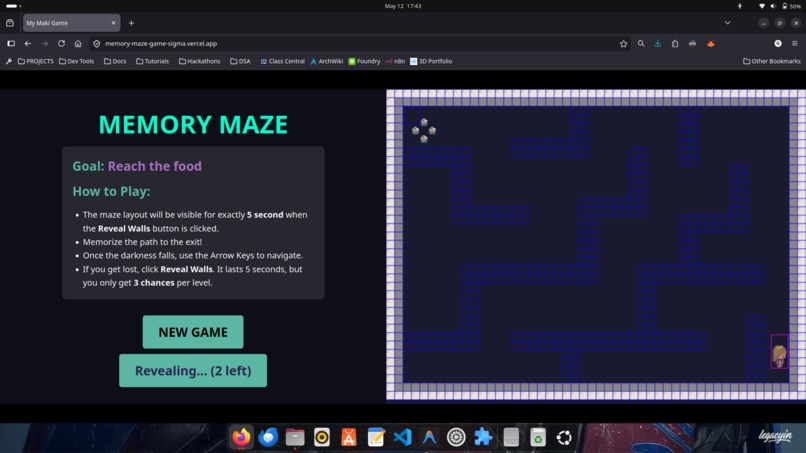Click the "MEMORY MAZE" title
806x453 pixels.
coord(193,124)
